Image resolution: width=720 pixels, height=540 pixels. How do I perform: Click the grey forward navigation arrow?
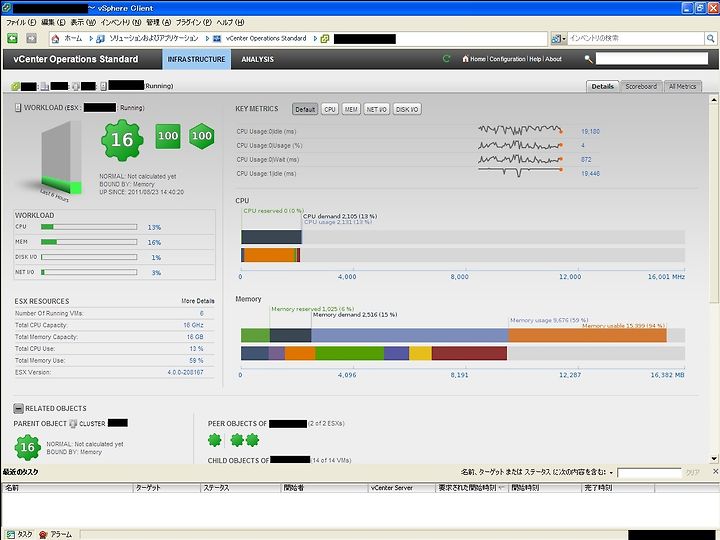coord(31,39)
